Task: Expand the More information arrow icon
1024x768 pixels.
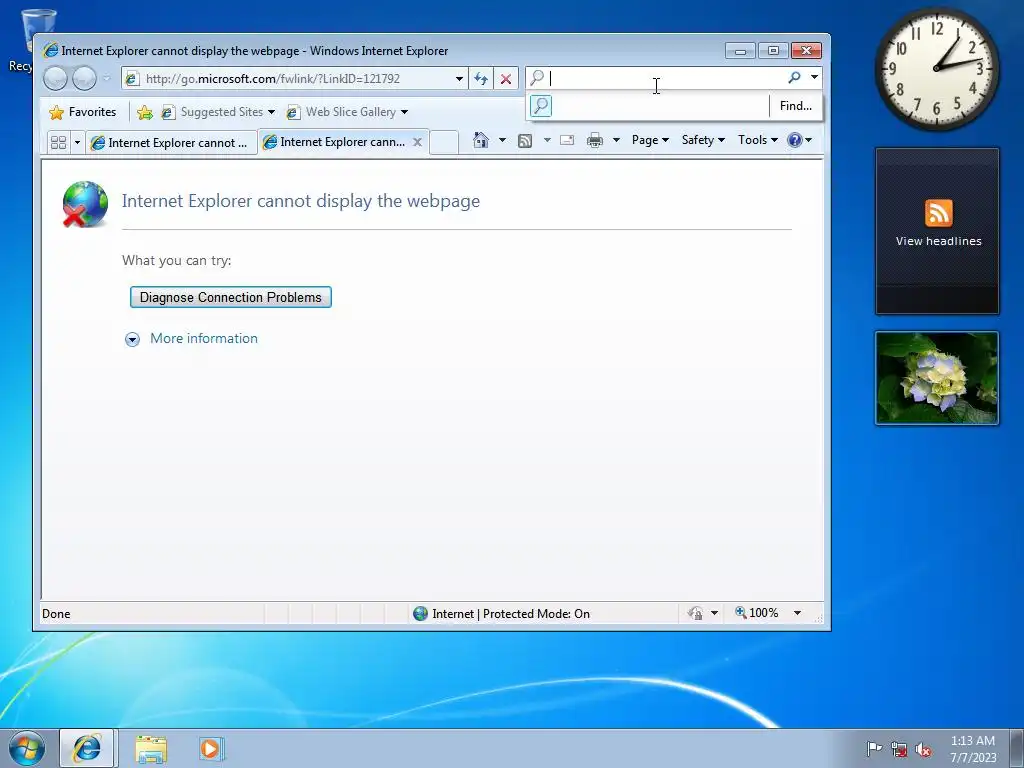Action: (132, 339)
